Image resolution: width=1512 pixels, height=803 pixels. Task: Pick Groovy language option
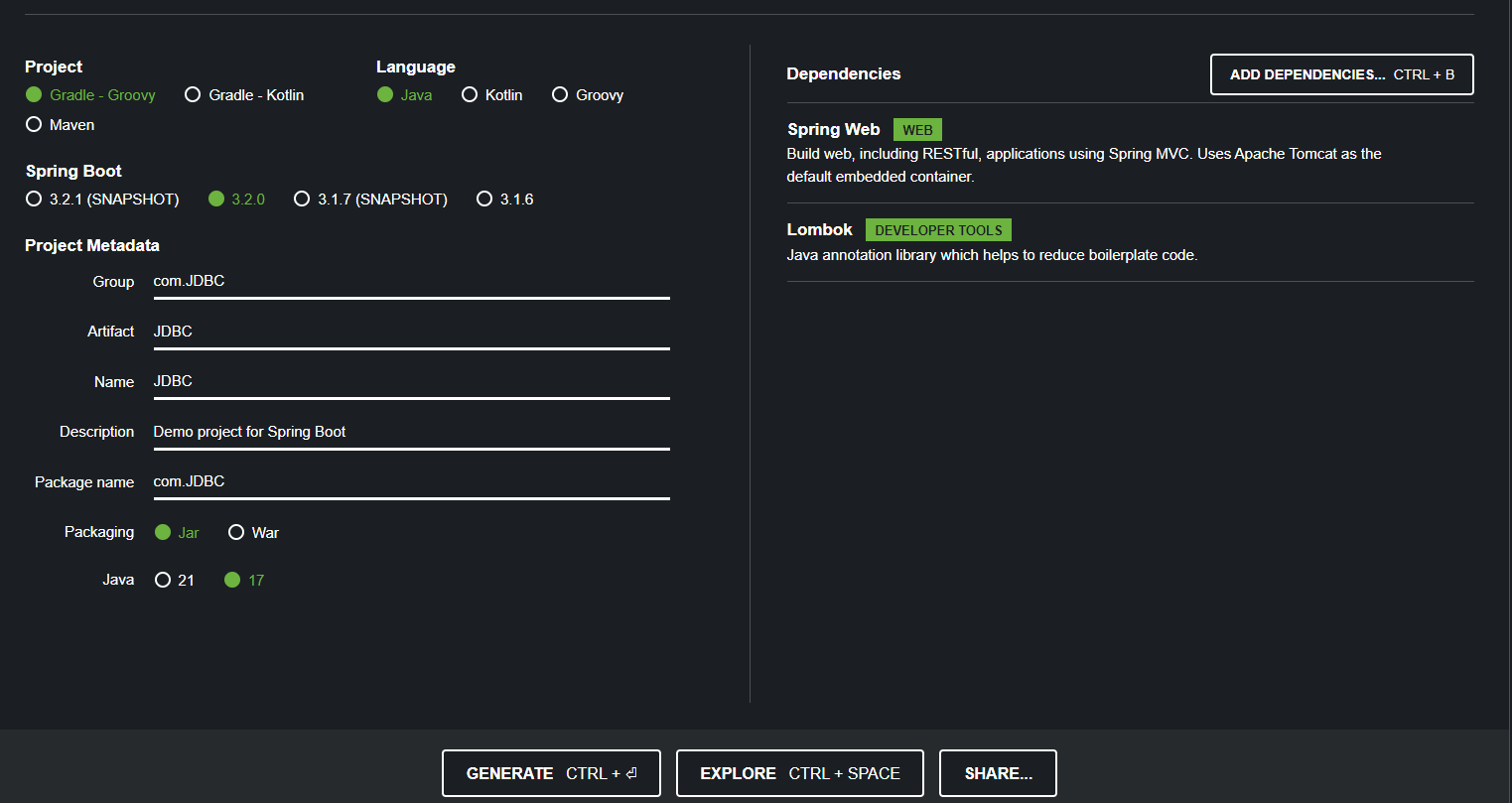click(x=588, y=95)
